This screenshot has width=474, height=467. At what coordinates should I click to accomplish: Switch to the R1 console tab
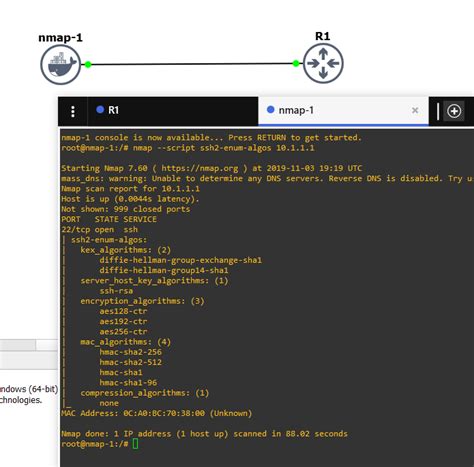coord(173,111)
